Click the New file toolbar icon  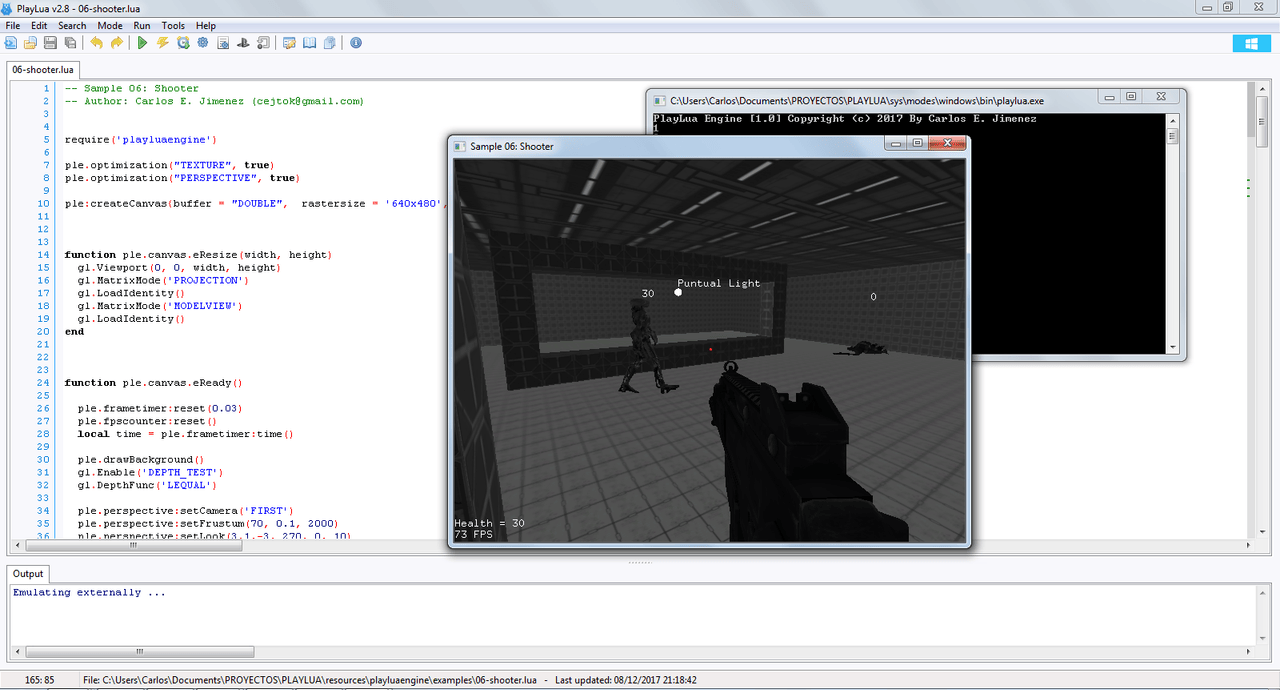coord(11,43)
